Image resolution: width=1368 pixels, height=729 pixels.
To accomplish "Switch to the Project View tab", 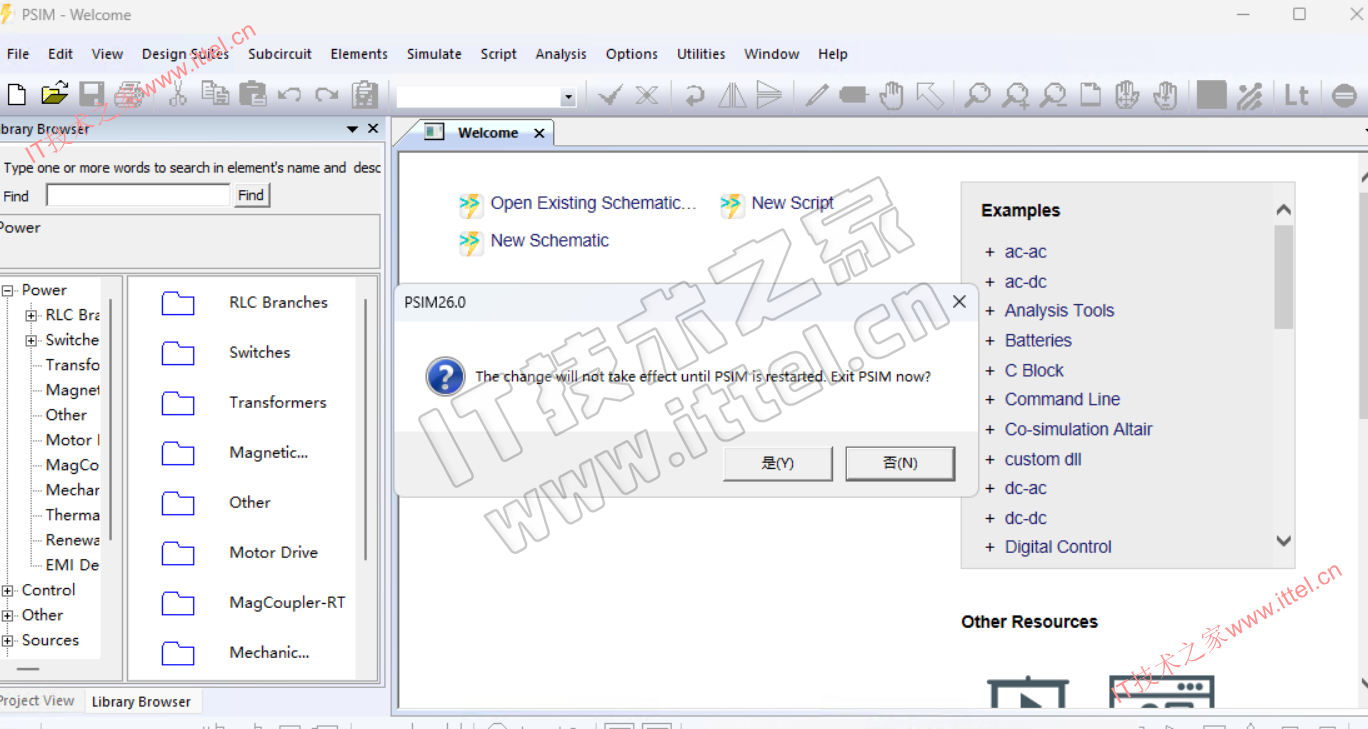I will [37, 701].
